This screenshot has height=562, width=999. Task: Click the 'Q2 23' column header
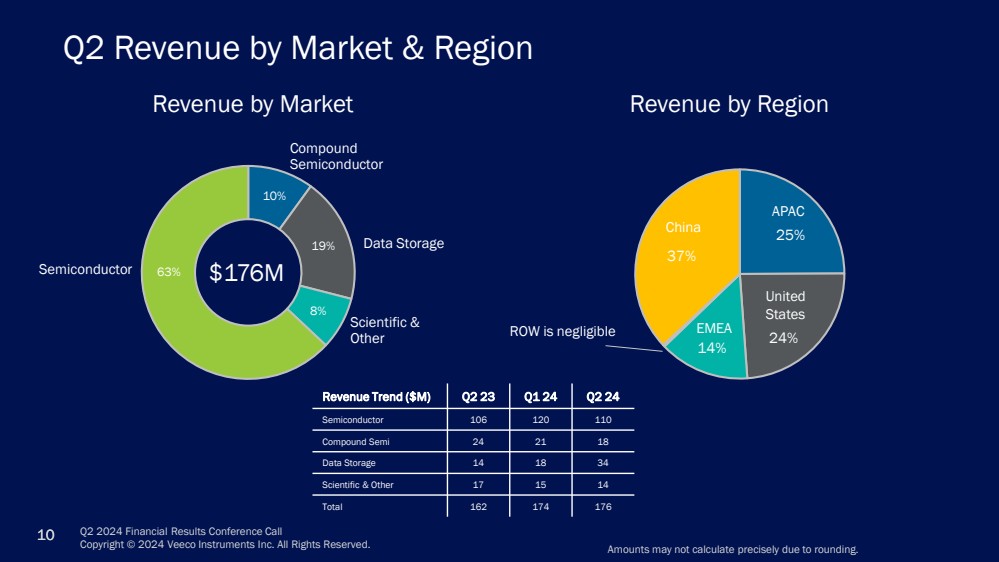point(478,397)
